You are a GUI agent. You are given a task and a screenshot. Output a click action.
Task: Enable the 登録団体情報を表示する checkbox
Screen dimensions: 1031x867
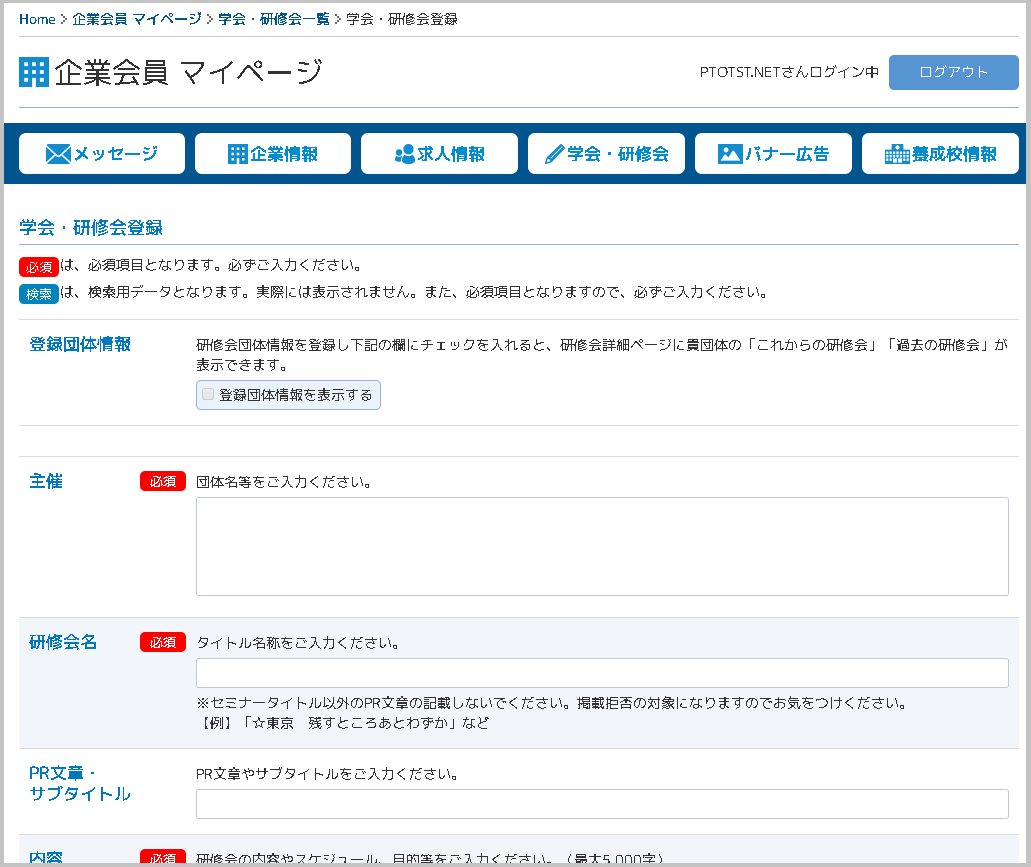point(208,395)
